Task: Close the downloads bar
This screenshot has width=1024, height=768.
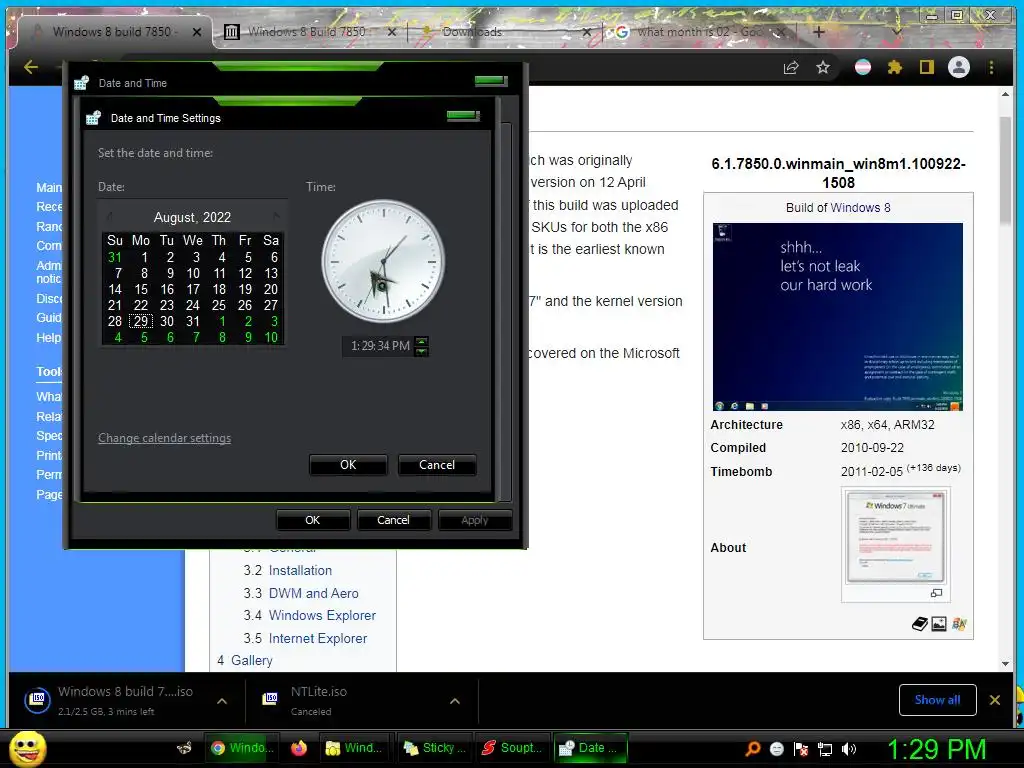Action: pos(995,700)
